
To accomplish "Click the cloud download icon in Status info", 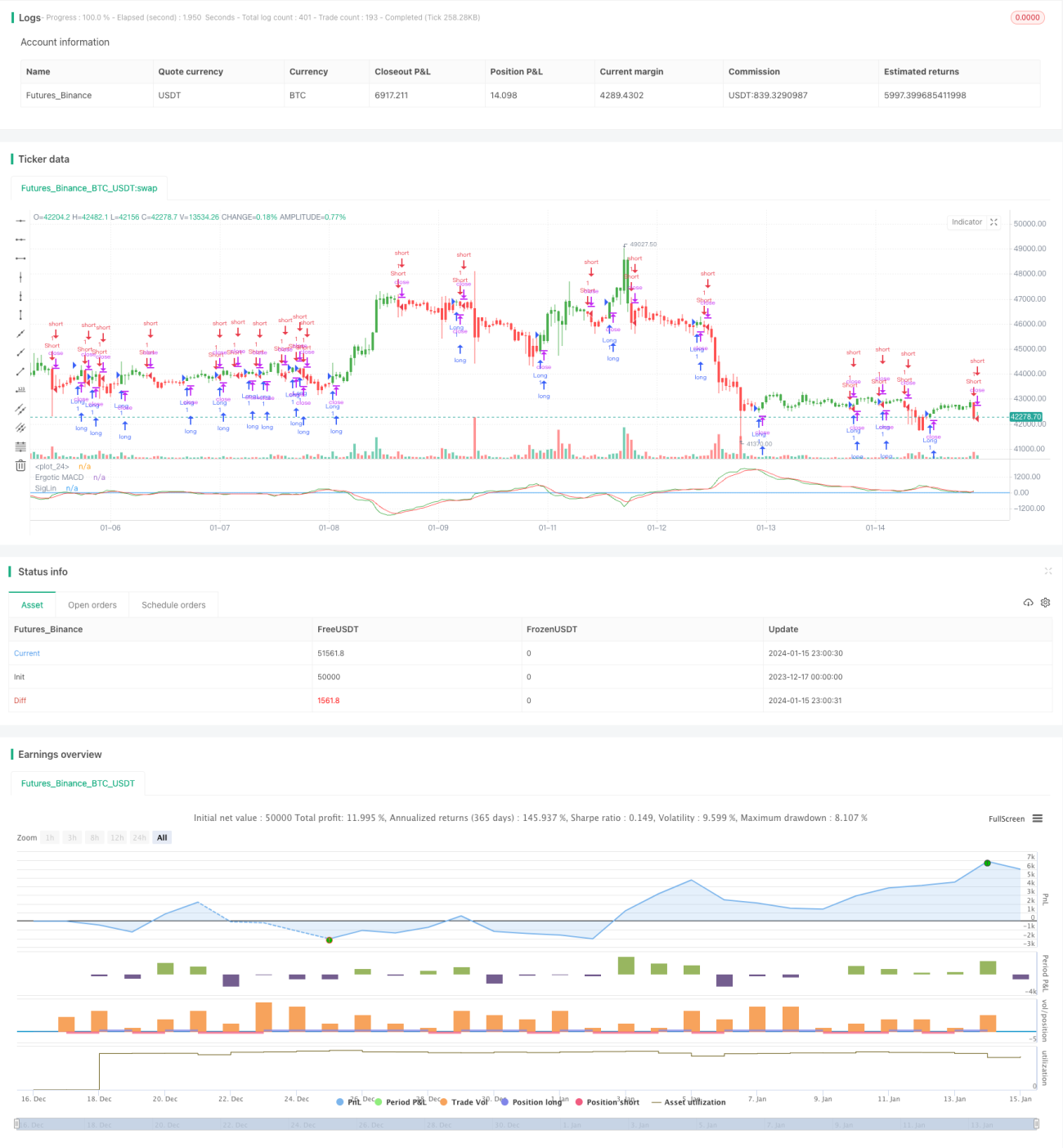I will tap(1028, 603).
